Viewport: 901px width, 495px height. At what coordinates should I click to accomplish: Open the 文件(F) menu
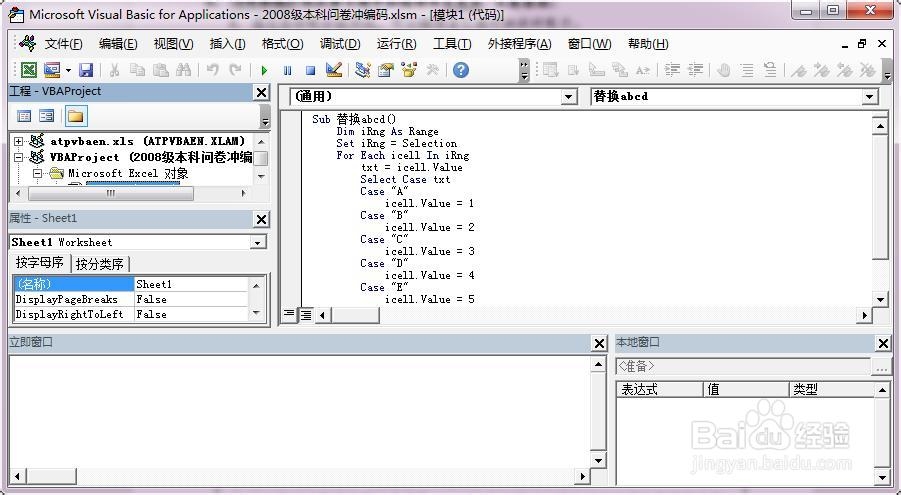click(63, 44)
